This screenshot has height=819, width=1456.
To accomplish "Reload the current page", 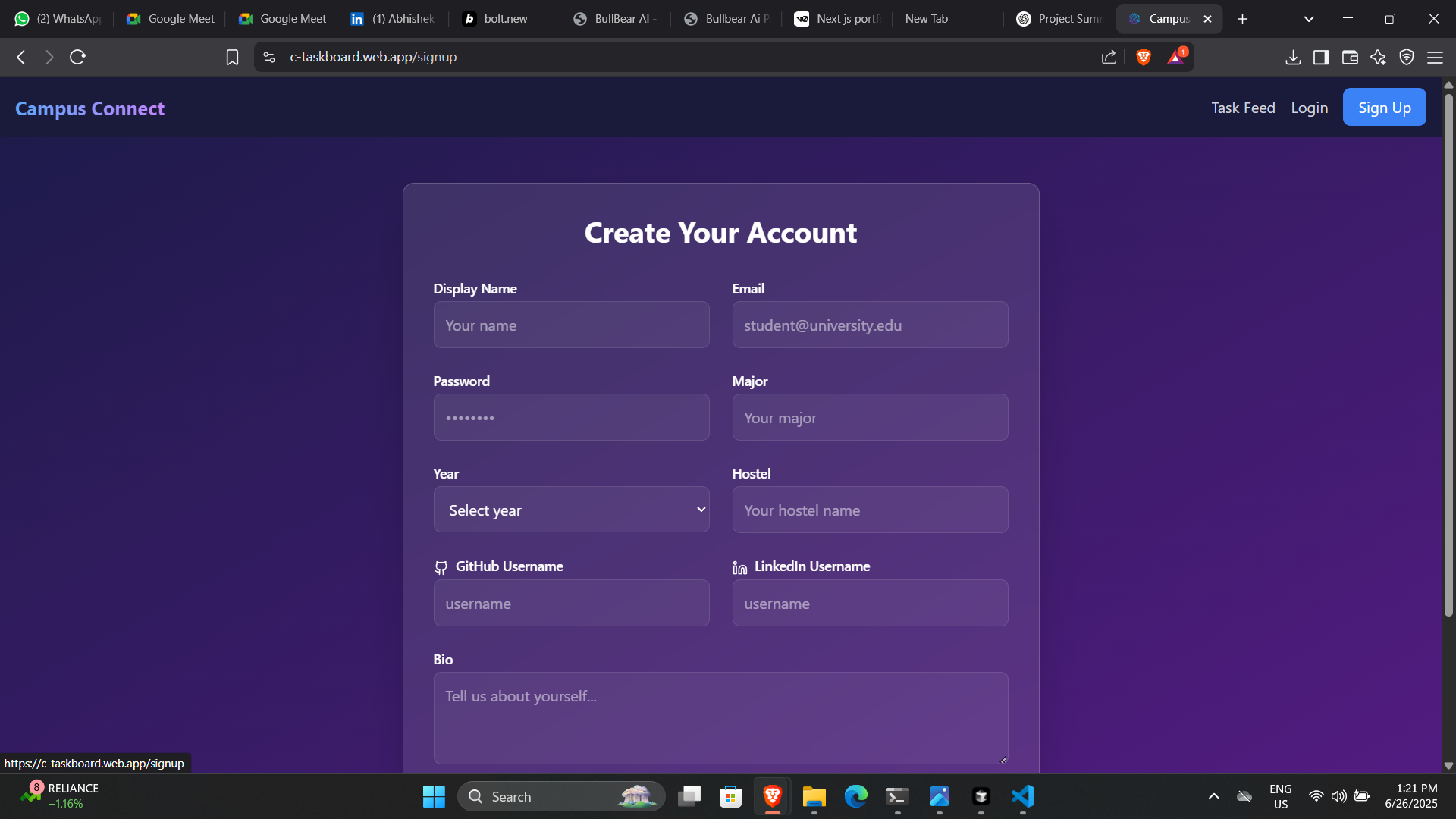I will (77, 57).
